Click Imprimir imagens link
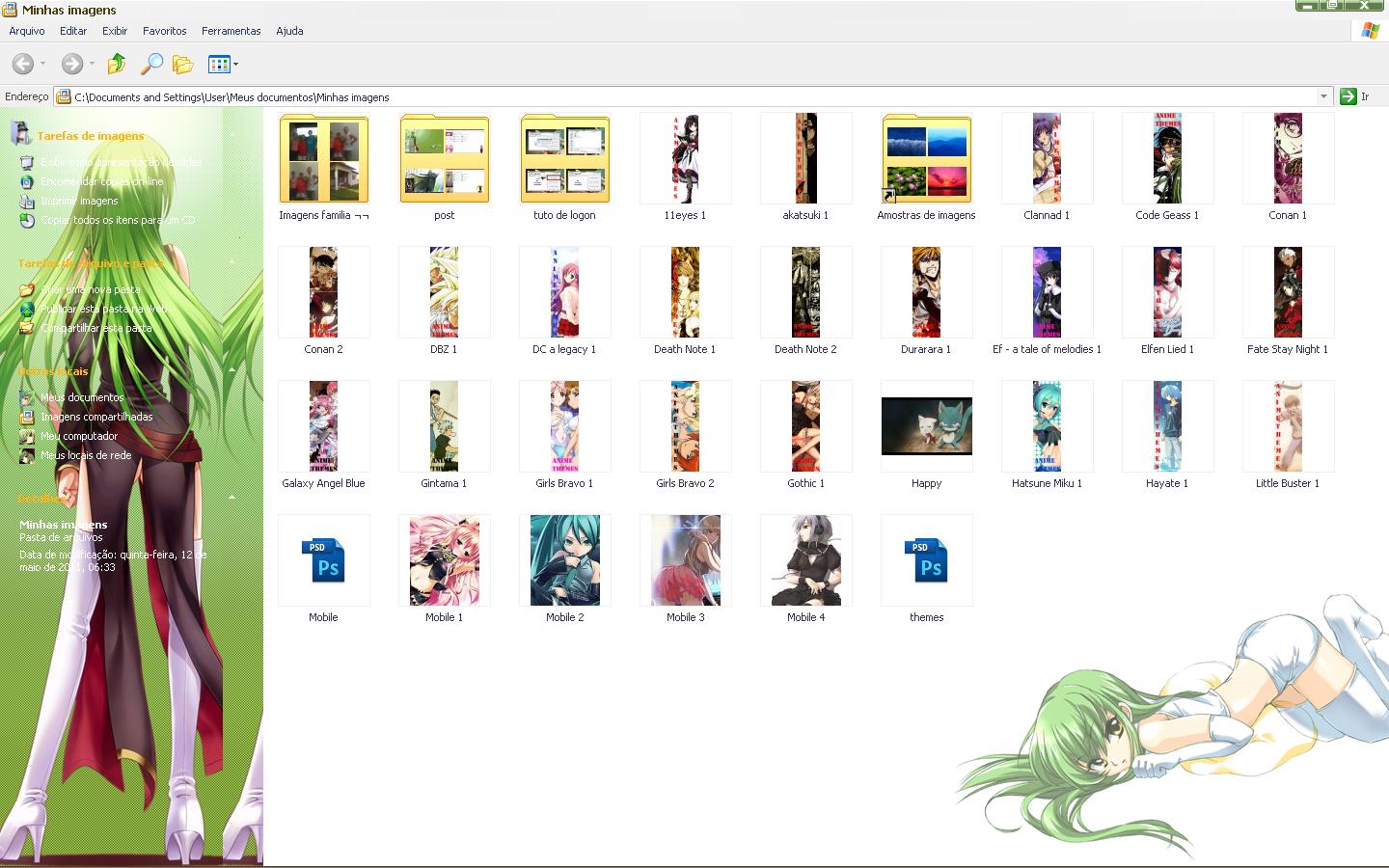 click(x=79, y=201)
